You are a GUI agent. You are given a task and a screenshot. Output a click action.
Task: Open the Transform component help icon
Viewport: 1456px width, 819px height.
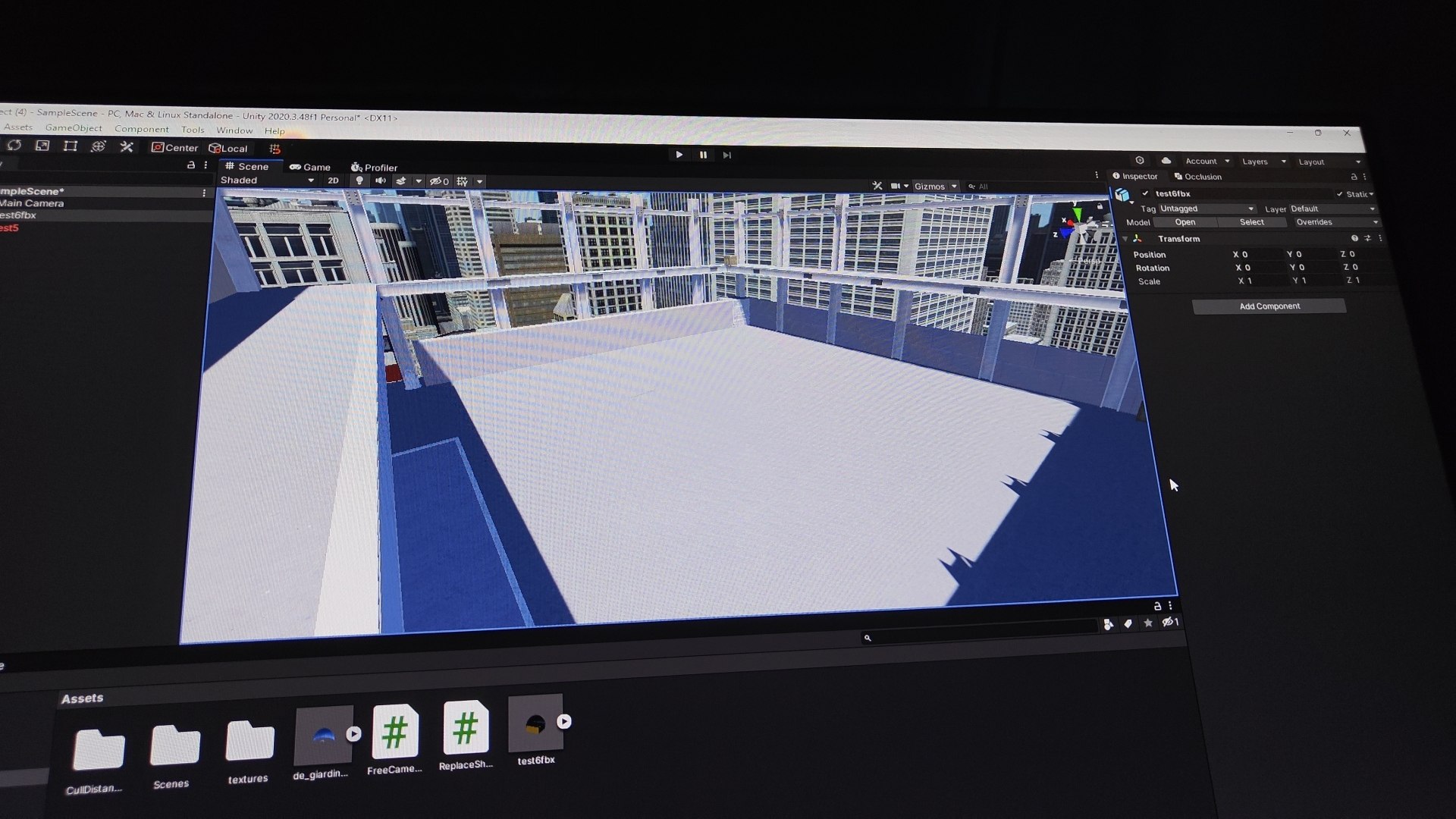click(1354, 238)
